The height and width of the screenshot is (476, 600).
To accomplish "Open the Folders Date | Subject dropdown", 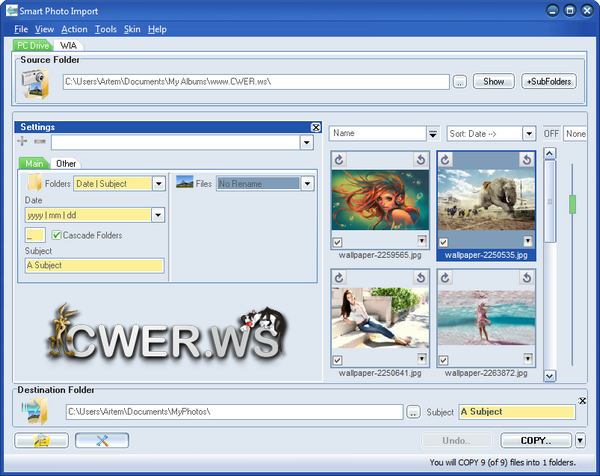I will (x=160, y=183).
